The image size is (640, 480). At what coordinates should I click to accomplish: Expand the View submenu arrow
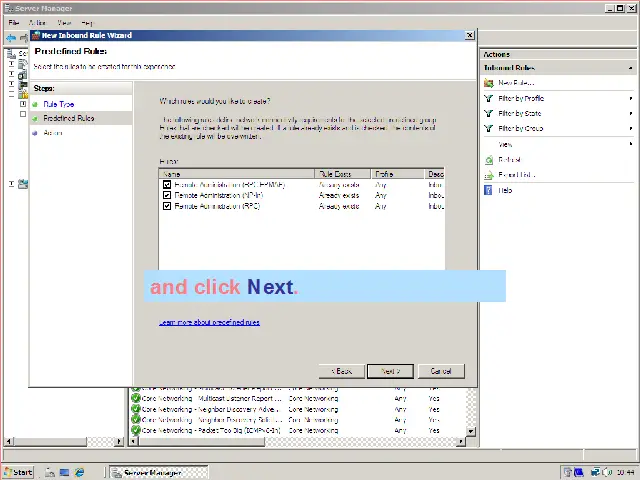pos(631,144)
